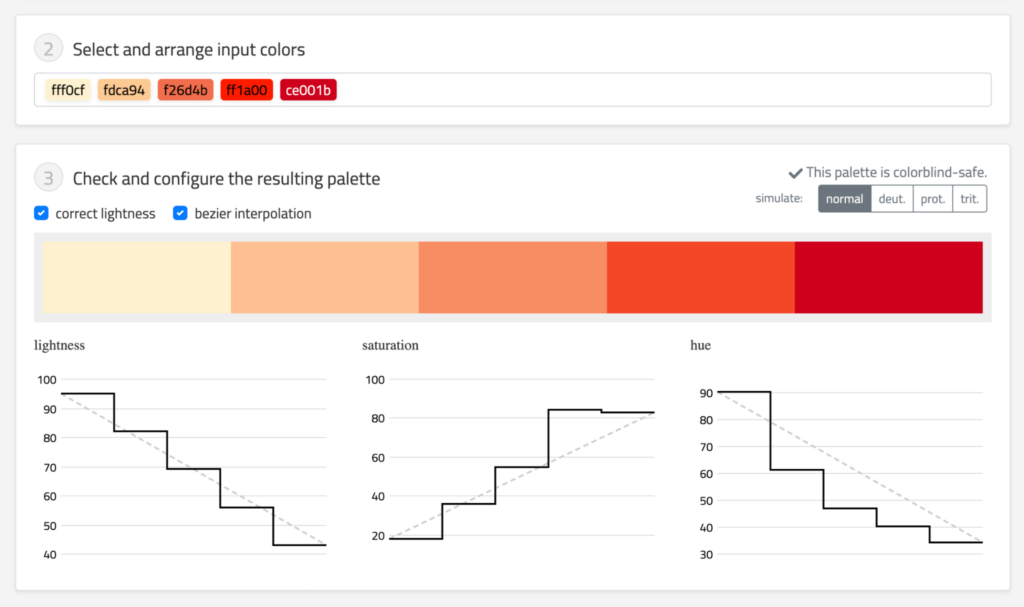Screen dimensions: 1024x607
Task: Select the fdca94 input color swatch
Action: click(x=124, y=89)
